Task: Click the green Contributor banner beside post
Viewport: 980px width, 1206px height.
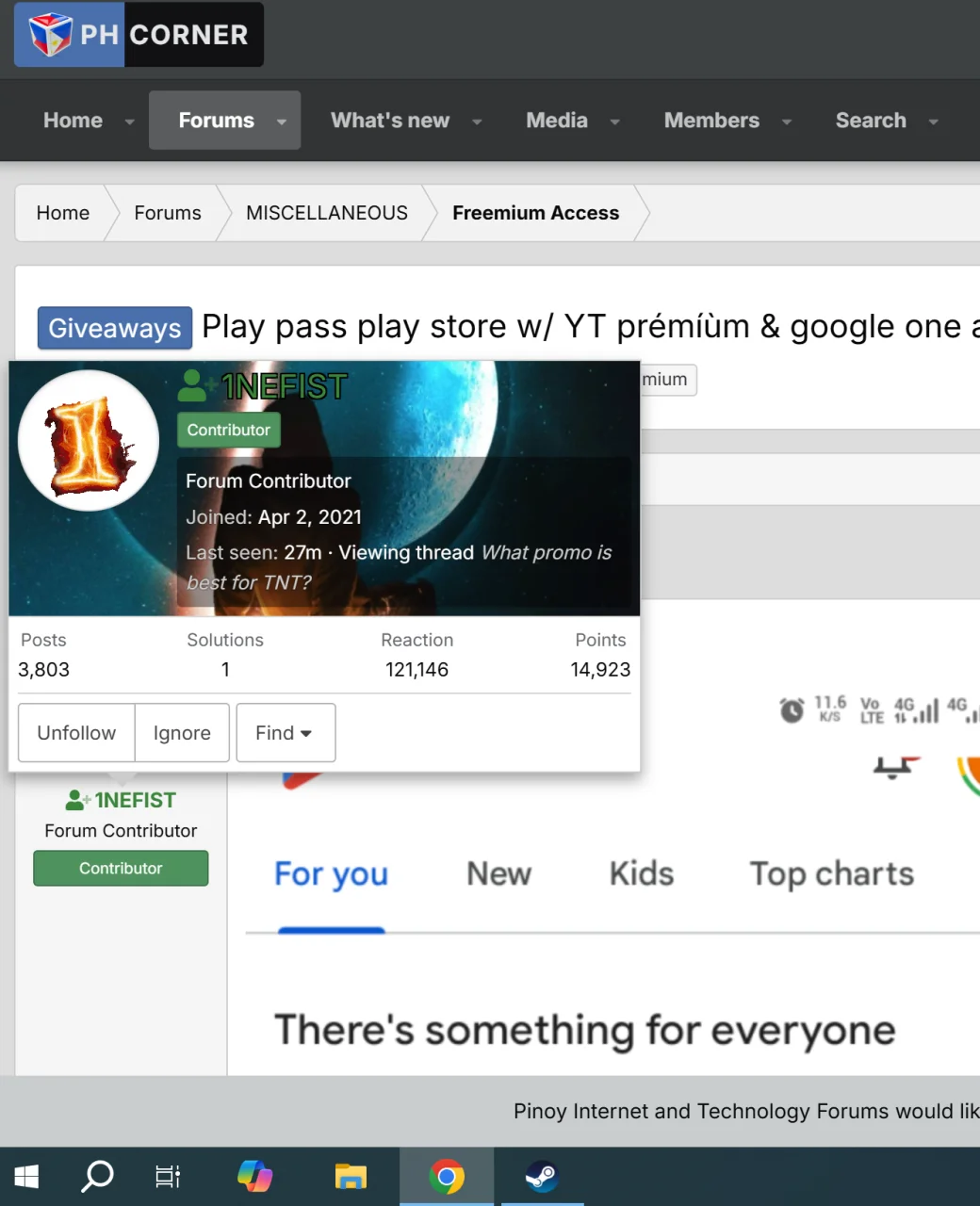Action: (121, 869)
